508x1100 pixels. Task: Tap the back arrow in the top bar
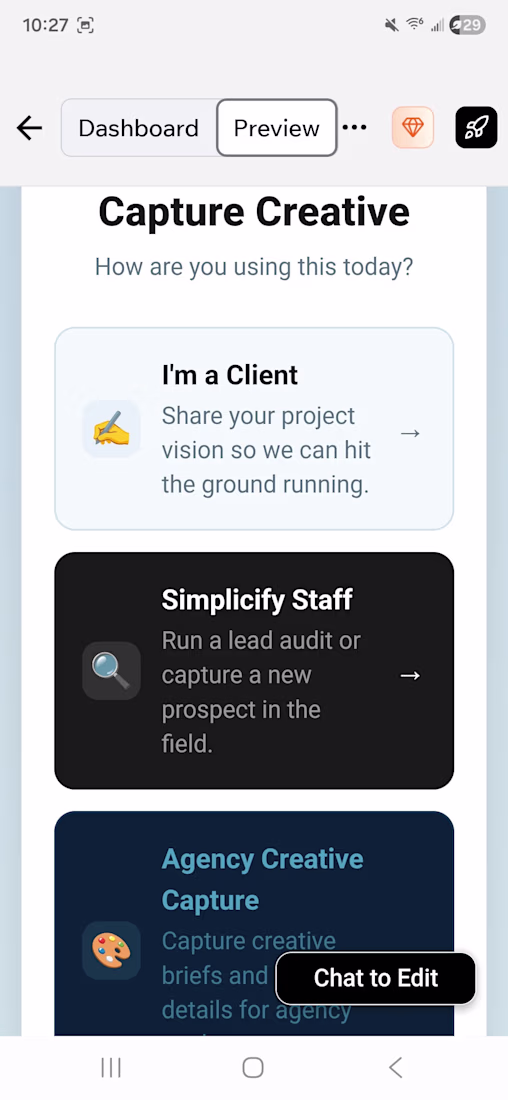29,128
